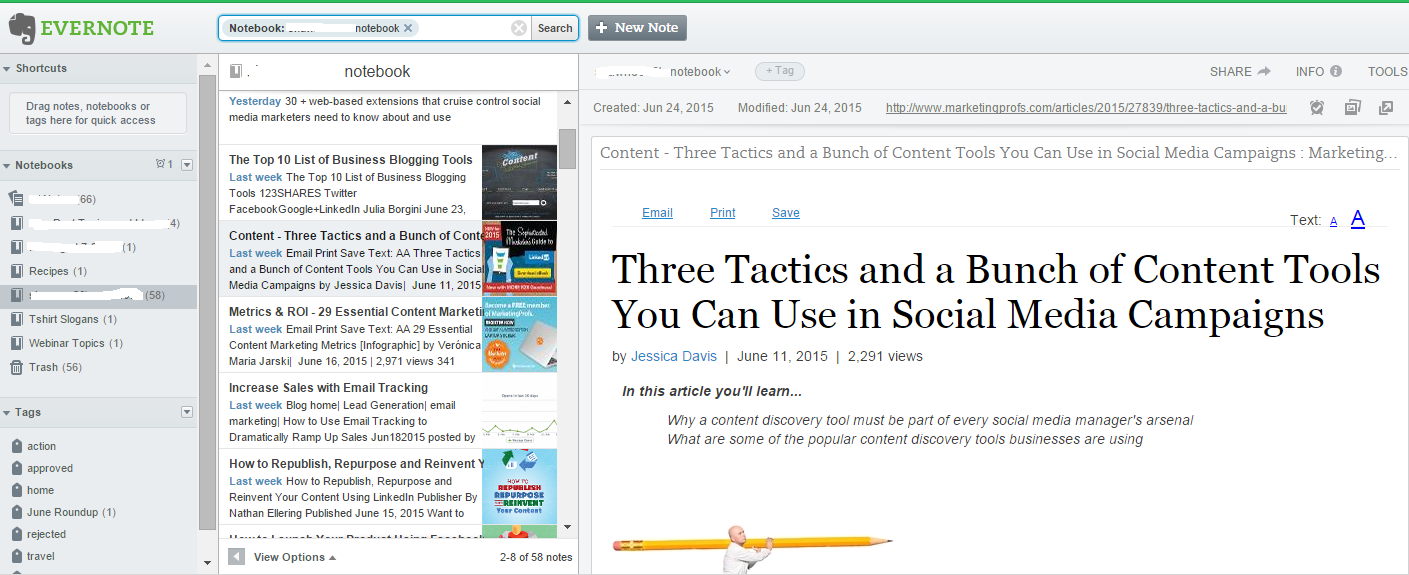The width and height of the screenshot is (1409, 575).
Task: Click the note title field
Action: coord(999,153)
